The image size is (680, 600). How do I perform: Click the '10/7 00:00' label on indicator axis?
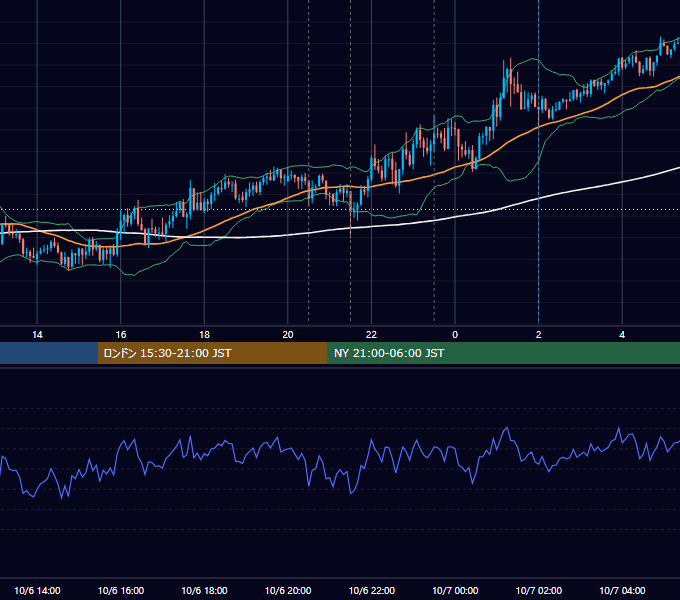[455, 590]
